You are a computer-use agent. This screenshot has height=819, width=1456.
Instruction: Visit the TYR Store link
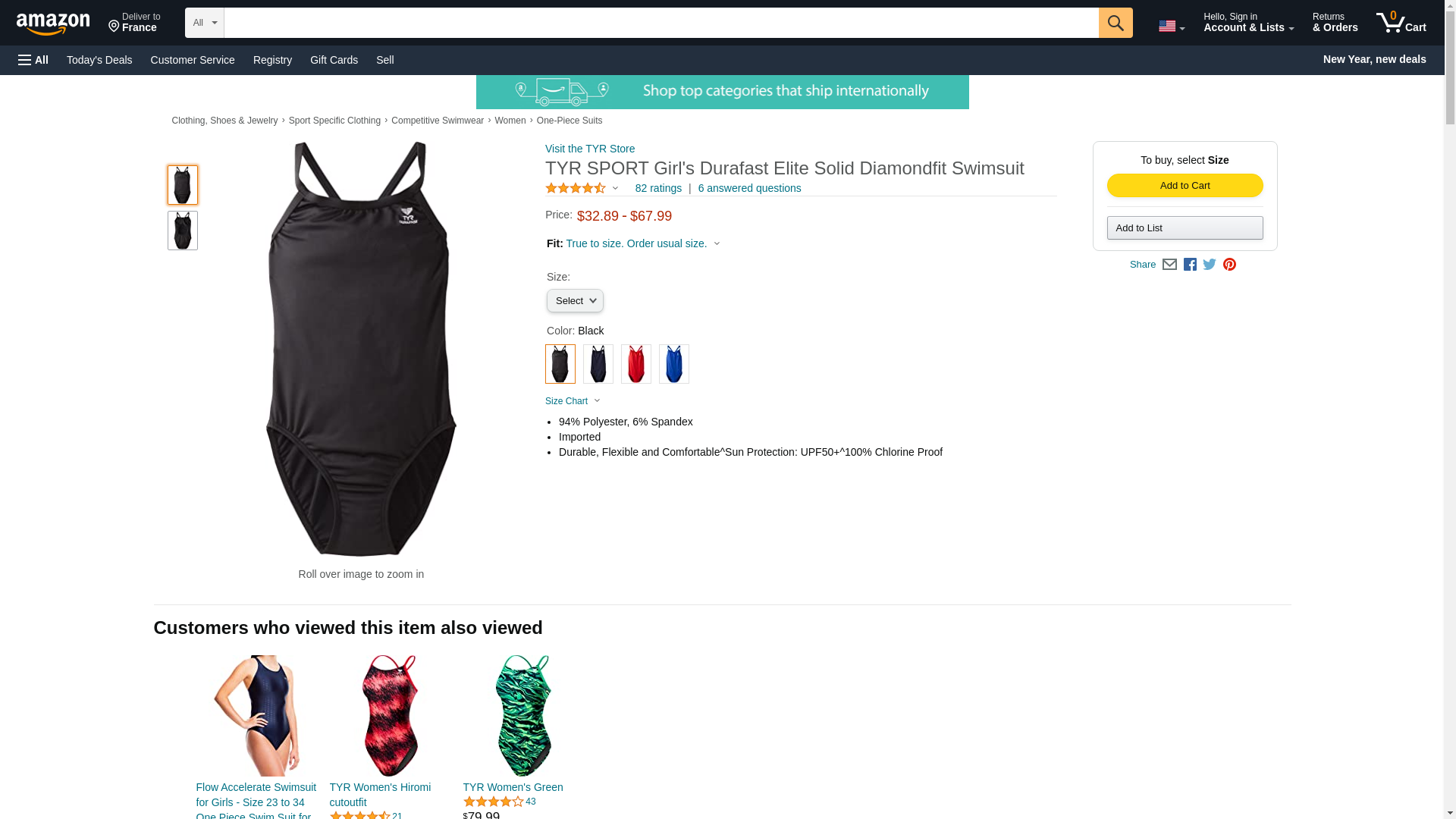tap(590, 149)
